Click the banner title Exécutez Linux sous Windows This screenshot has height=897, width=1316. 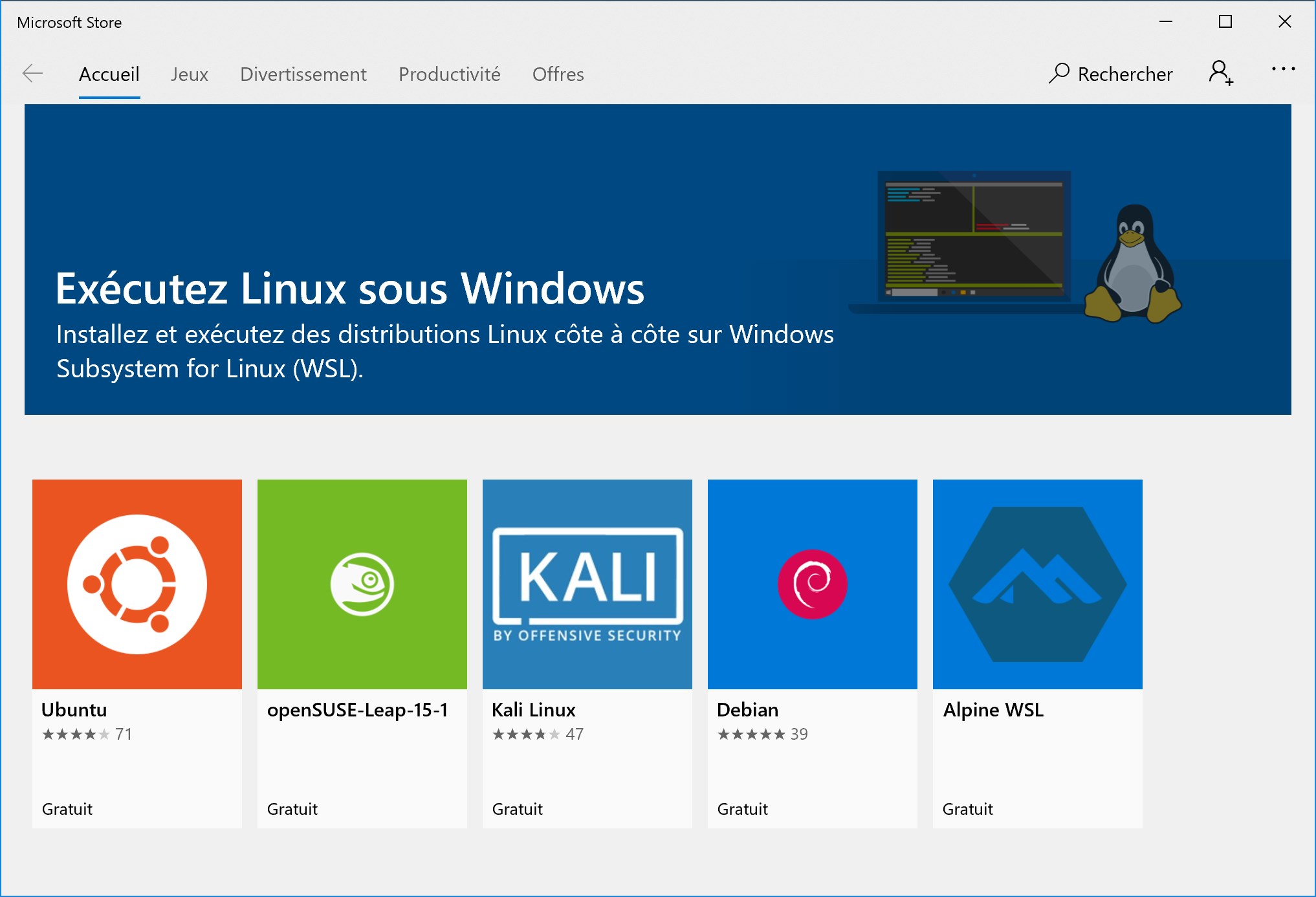point(350,288)
